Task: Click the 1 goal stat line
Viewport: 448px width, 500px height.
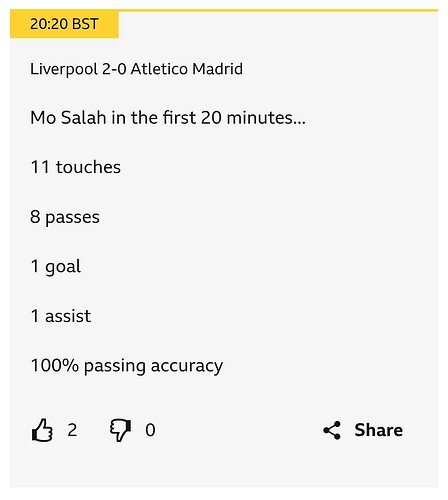Action: point(56,267)
